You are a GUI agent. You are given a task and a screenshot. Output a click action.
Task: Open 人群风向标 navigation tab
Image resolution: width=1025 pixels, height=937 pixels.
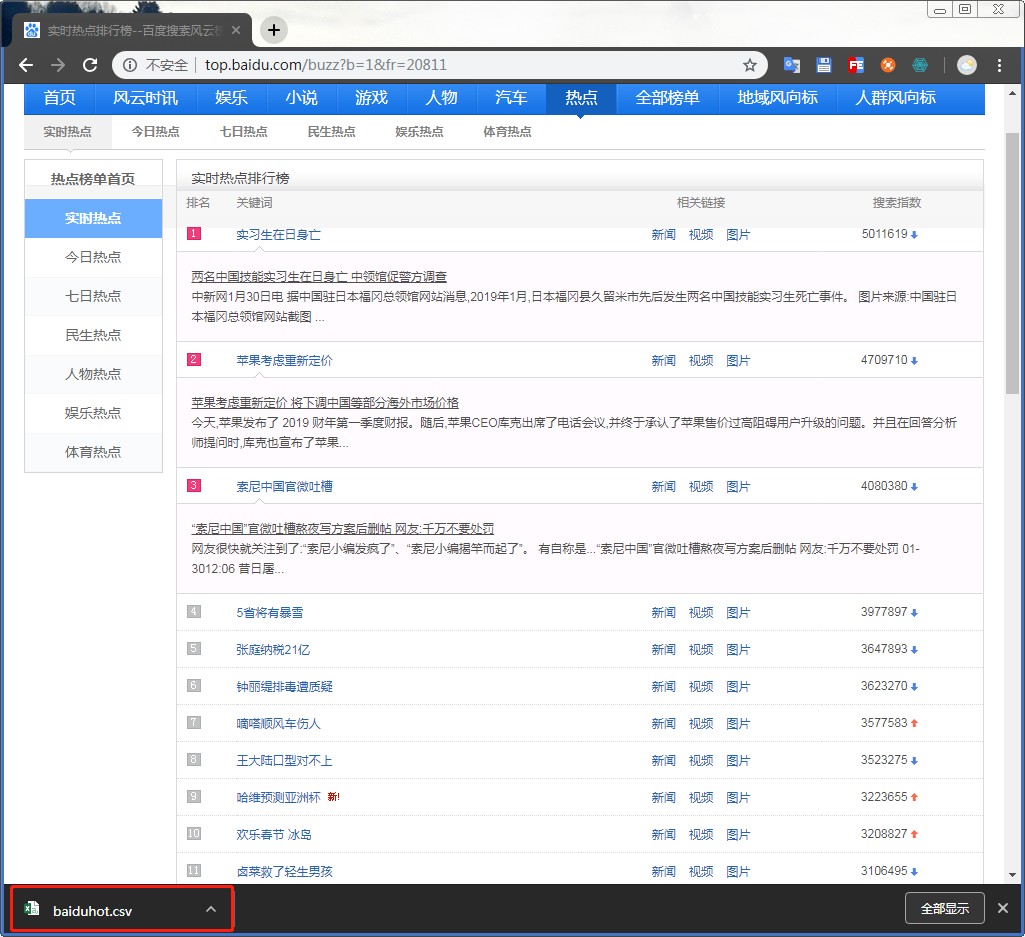coord(896,98)
